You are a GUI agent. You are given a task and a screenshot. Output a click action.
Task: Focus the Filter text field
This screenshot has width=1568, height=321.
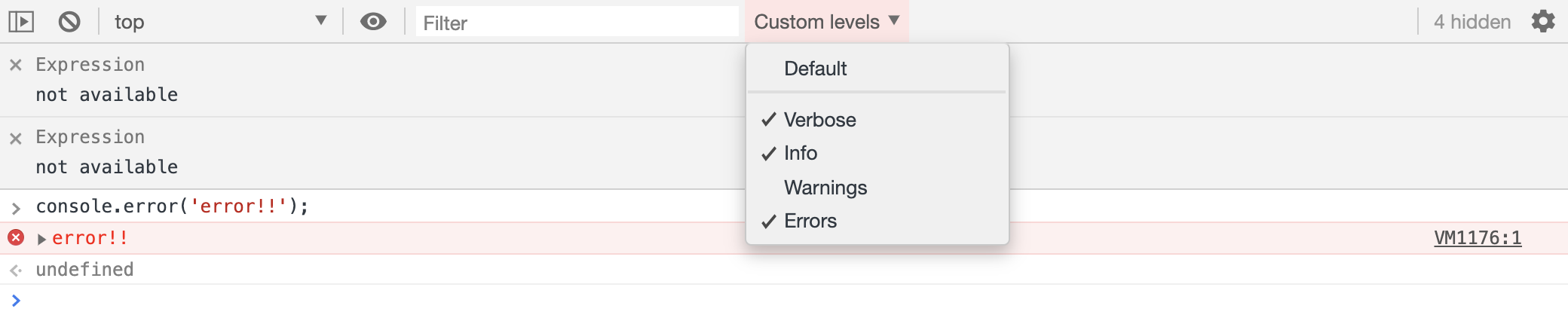(x=577, y=23)
